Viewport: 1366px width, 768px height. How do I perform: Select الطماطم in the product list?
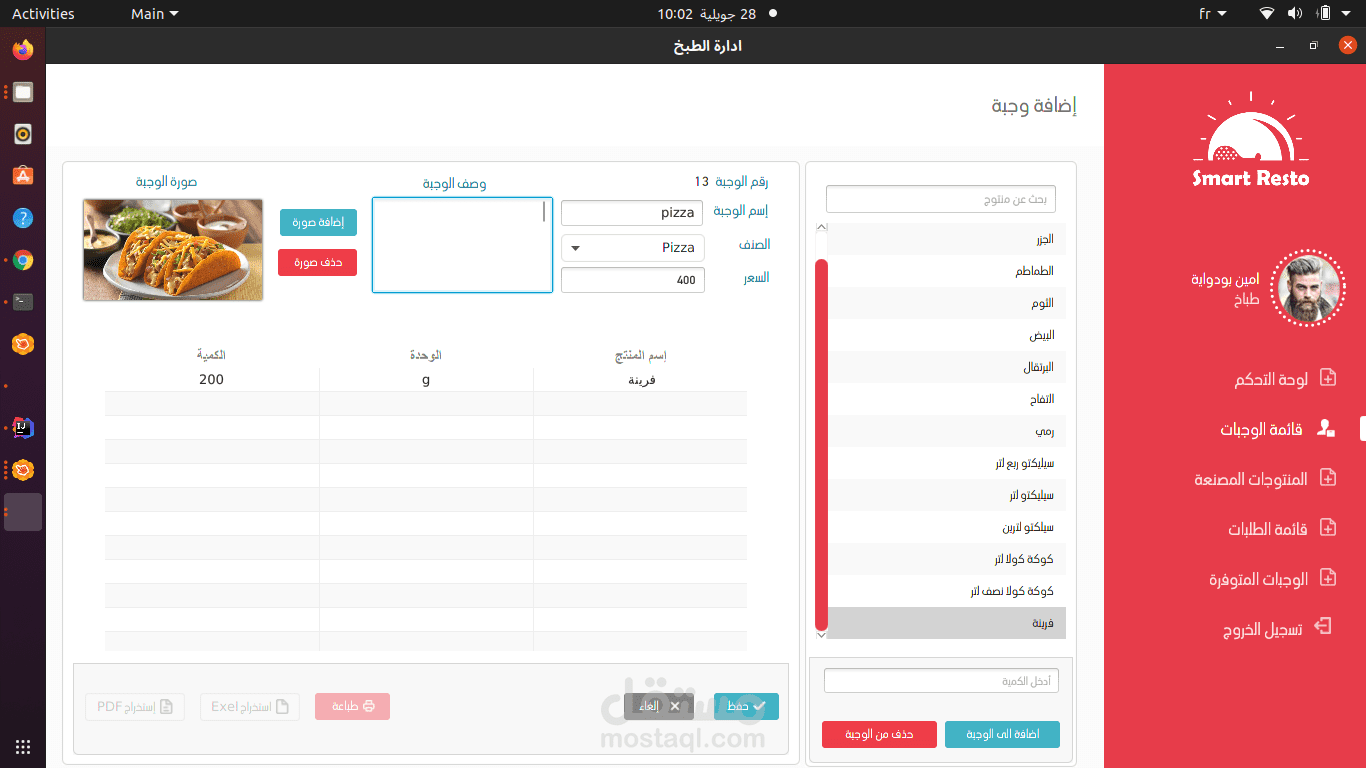pyautogui.click(x=947, y=271)
